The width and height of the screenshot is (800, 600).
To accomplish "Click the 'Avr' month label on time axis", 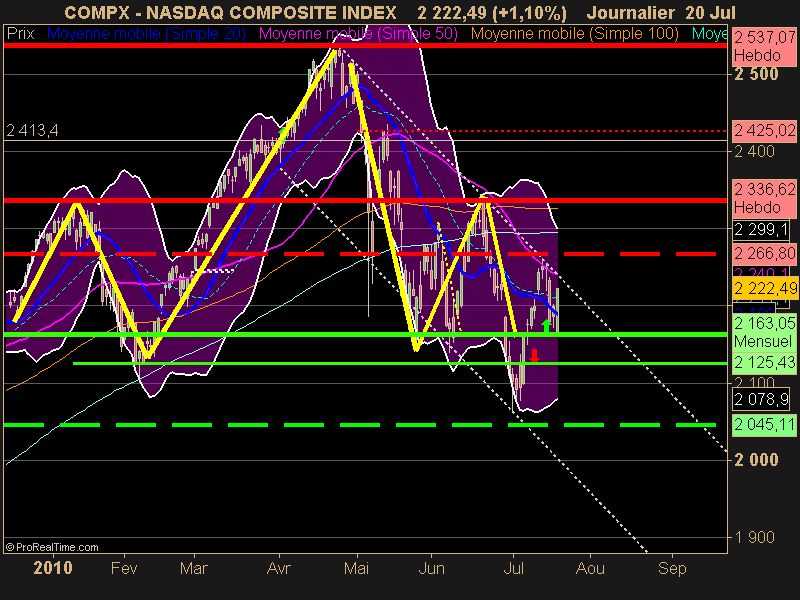I will [279, 568].
